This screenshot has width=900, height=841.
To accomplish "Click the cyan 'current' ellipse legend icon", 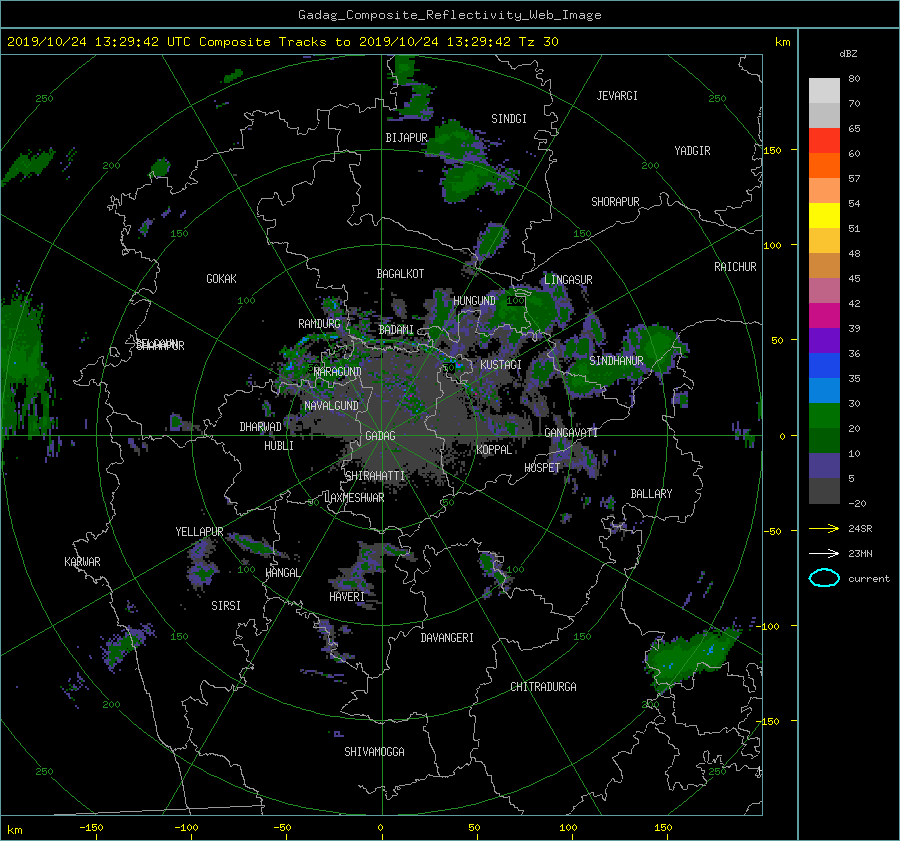I will point(824,578).
